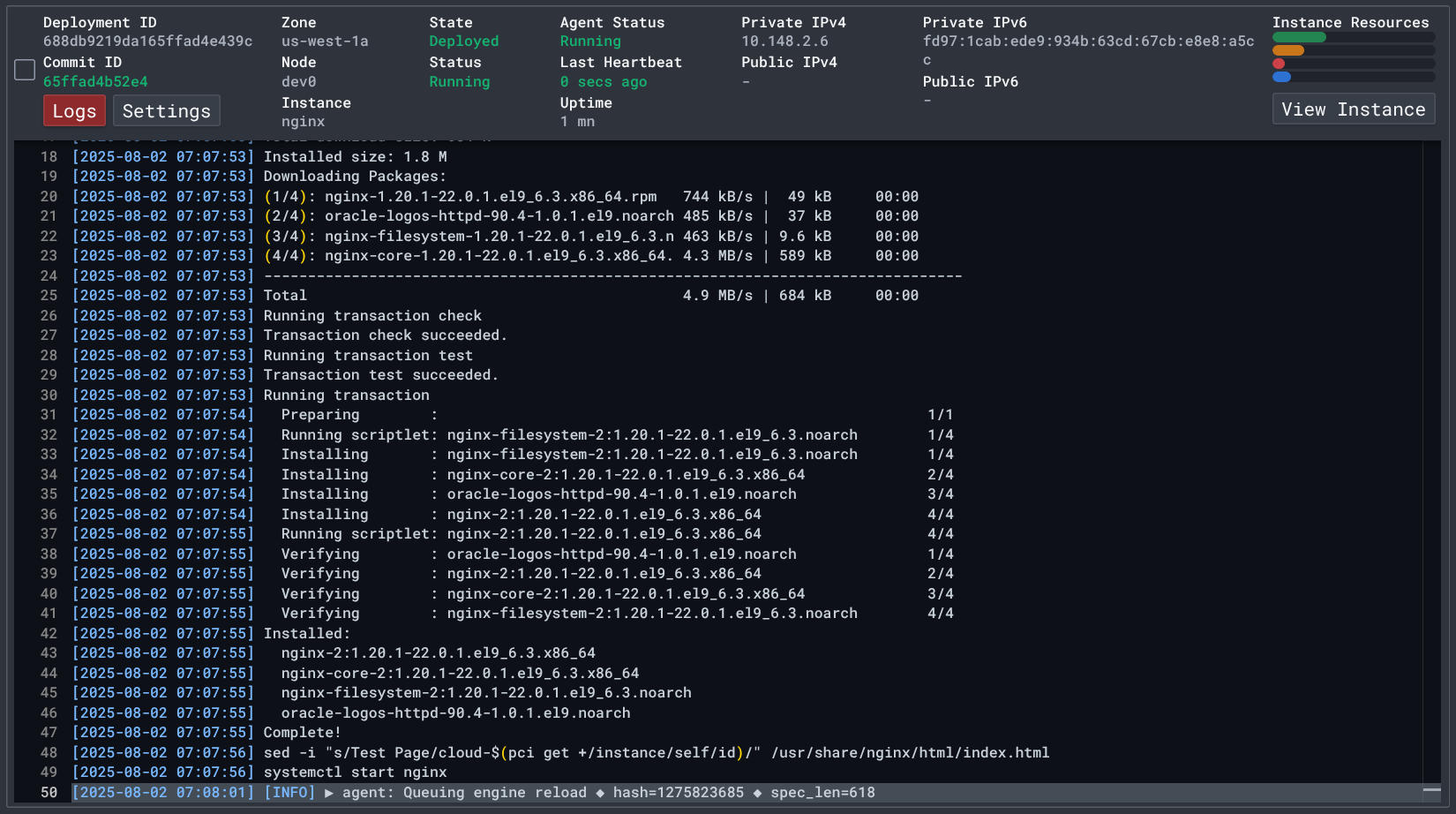This screenshot has height=814, width=1456.
Task: Click log line 19 'Downloading Packages:'
Action: [x=355, y=177]
